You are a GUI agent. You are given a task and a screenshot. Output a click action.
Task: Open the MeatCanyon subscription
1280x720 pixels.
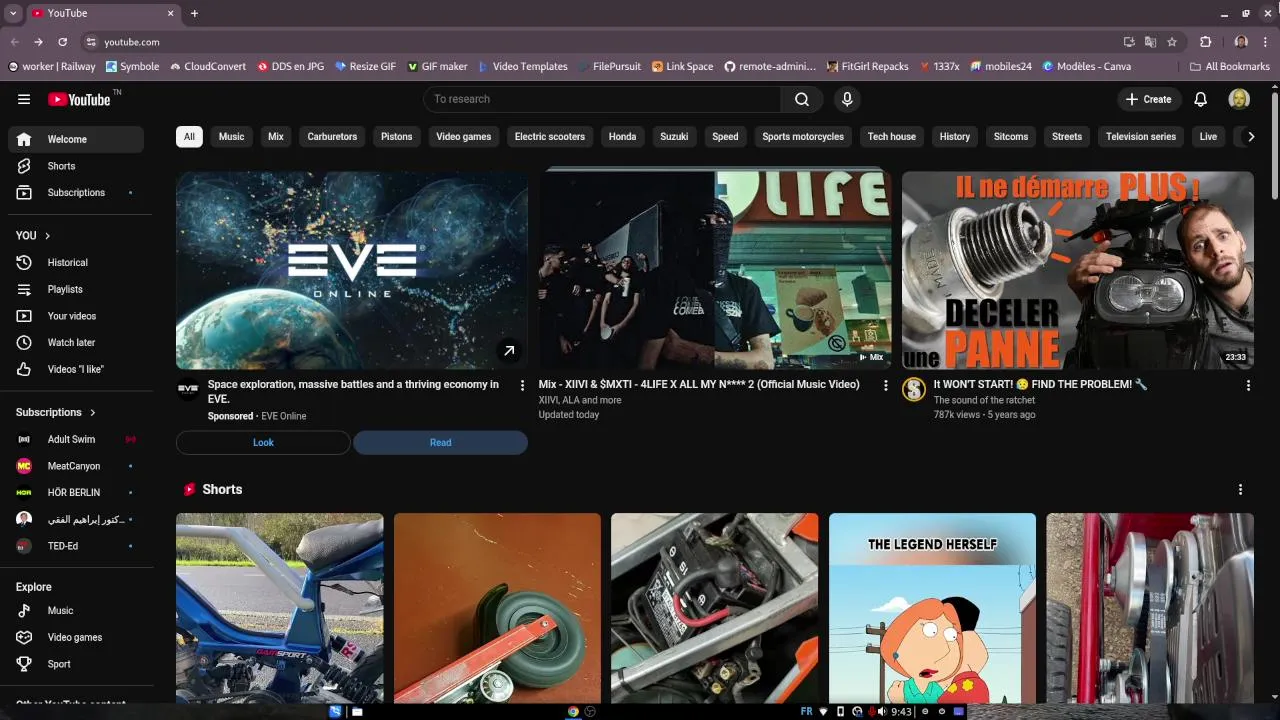point(76,466)
